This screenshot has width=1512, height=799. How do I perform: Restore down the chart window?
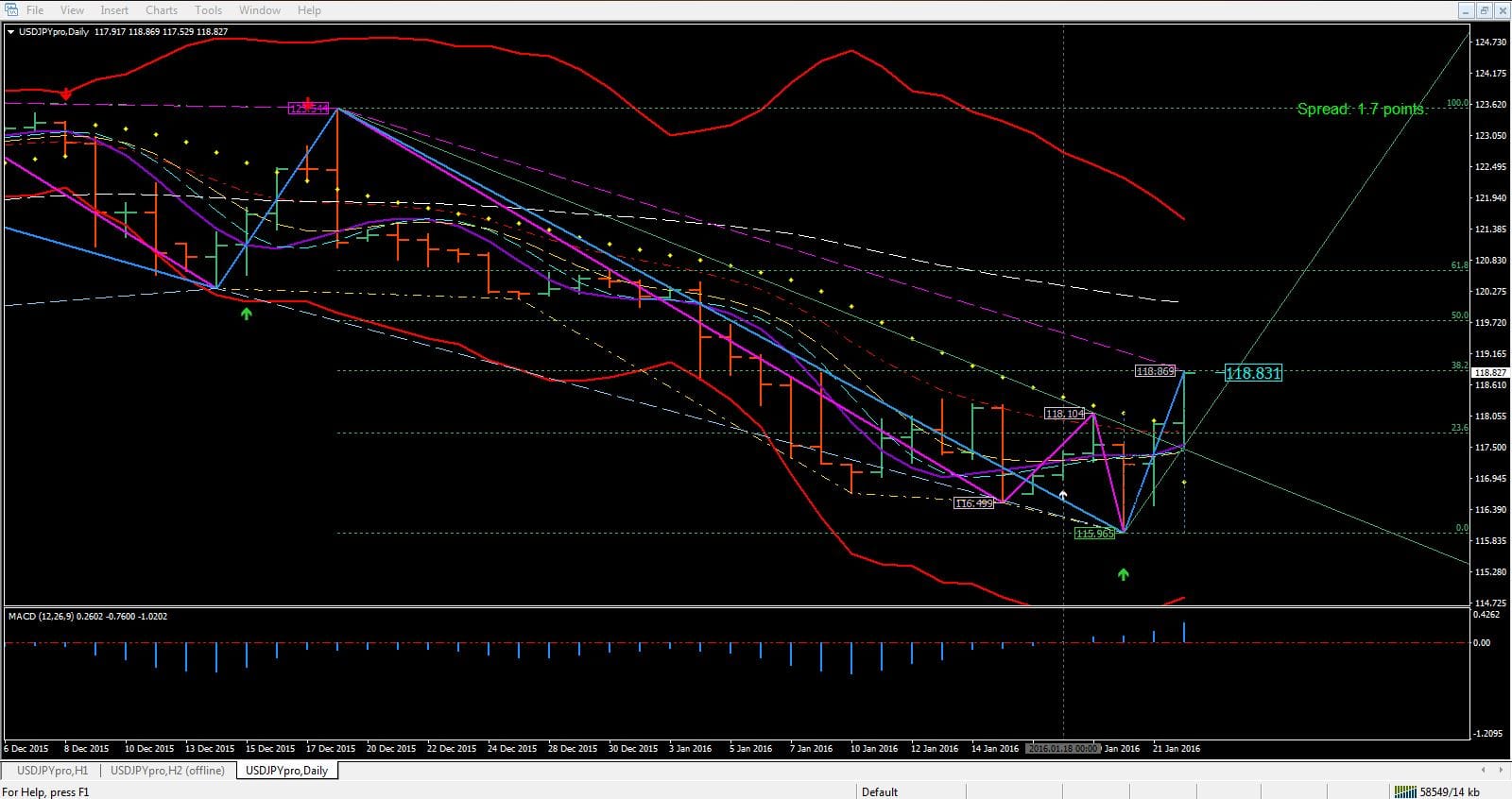[1484, 10]
